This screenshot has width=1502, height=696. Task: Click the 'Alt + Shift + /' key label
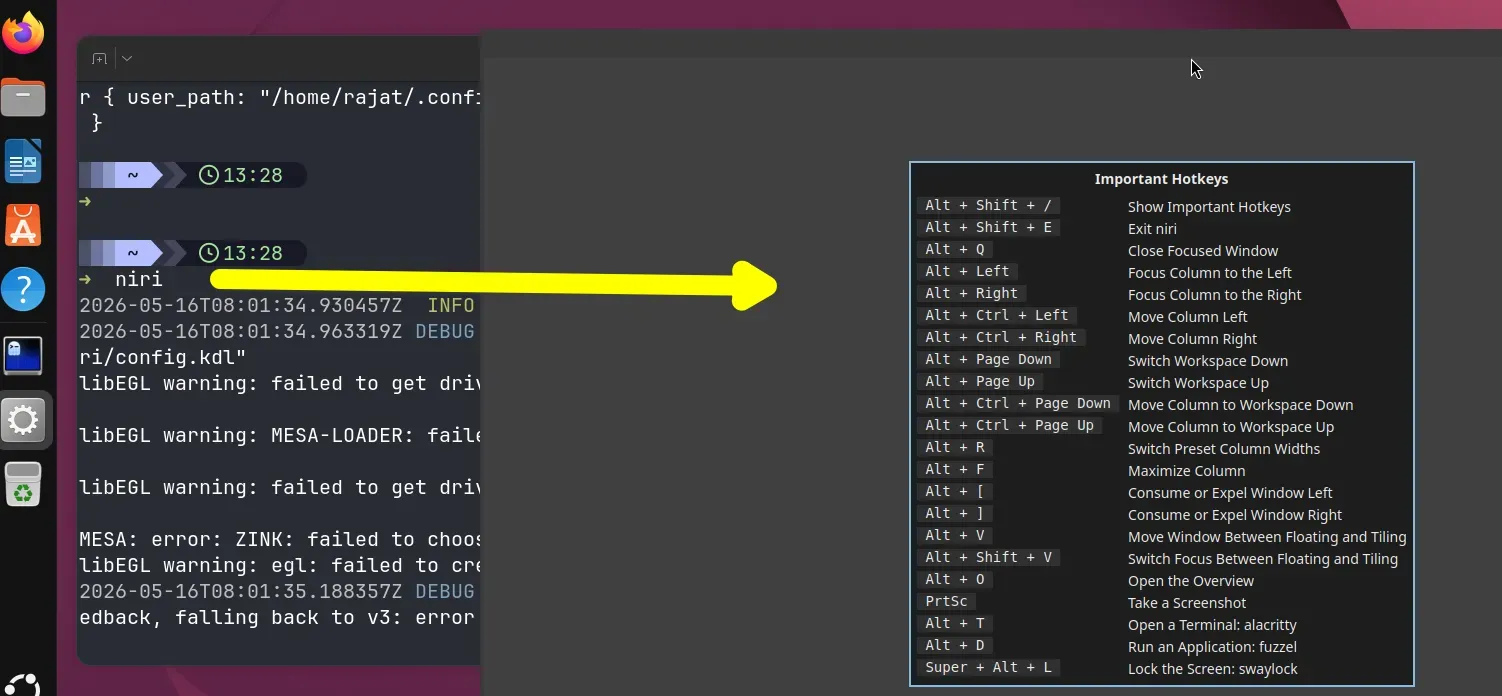988,205
